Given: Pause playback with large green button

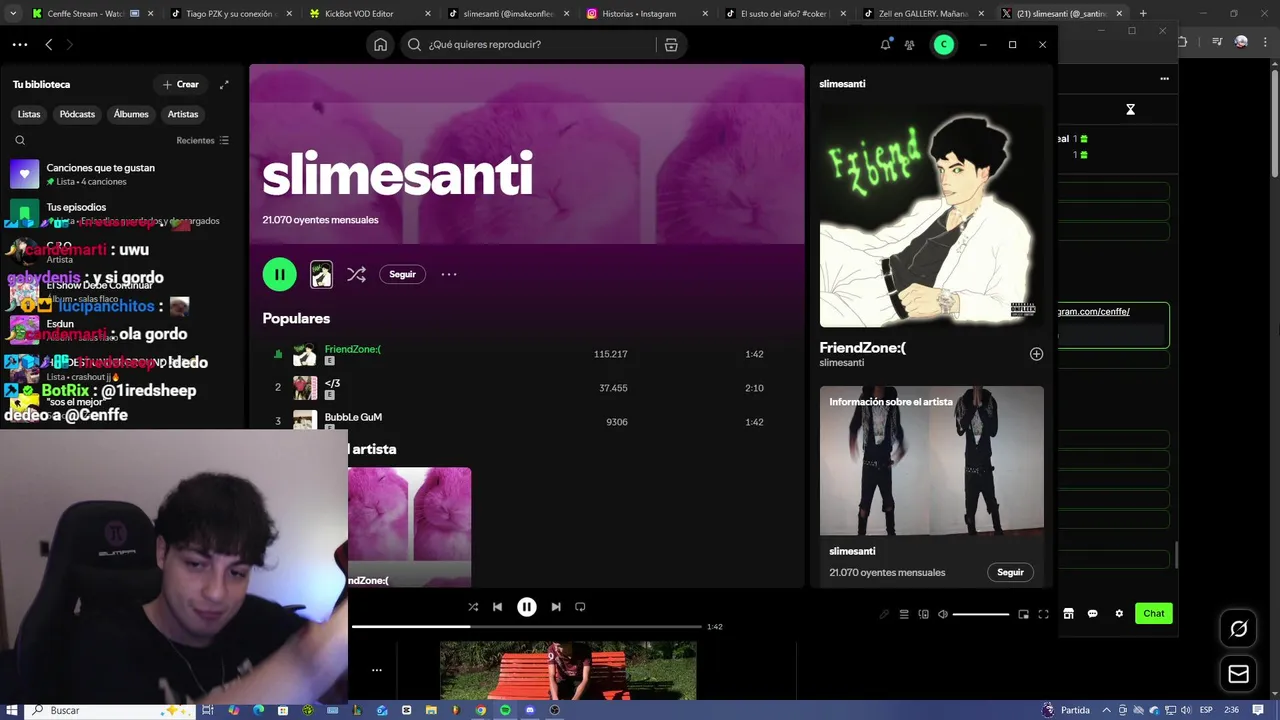Looking at the screenshot, I should (x=279, y=274).
